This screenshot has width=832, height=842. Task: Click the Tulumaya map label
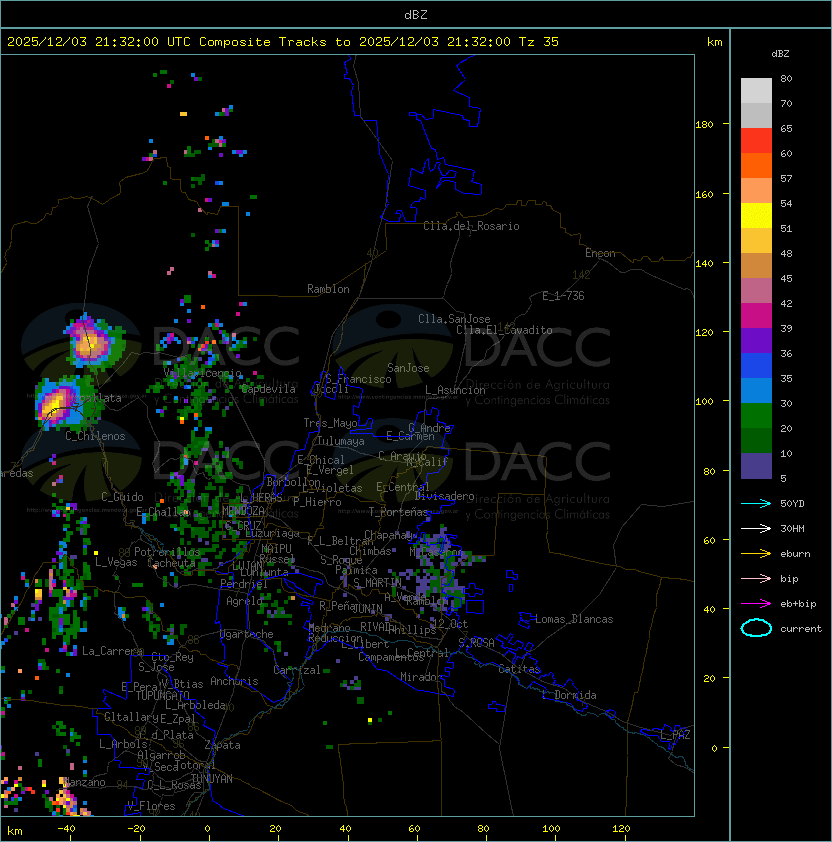pos(341,441)
